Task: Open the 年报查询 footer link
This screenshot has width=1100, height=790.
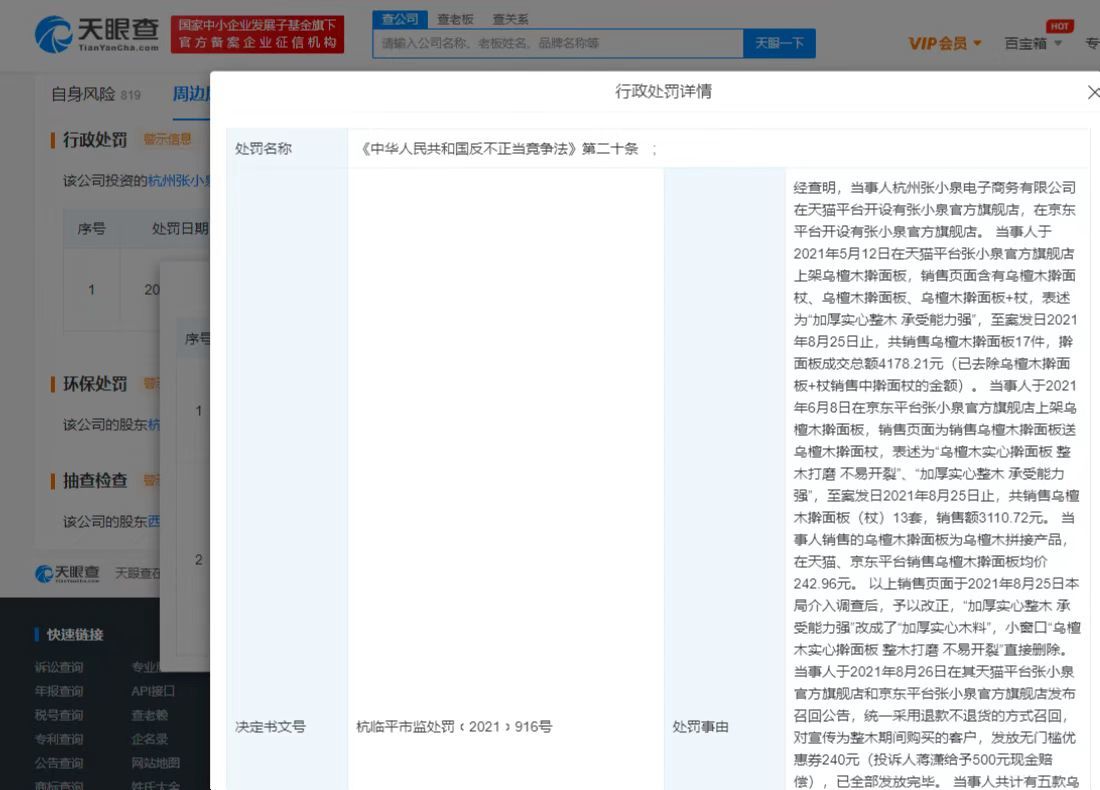Action: [x=59, y=691]
